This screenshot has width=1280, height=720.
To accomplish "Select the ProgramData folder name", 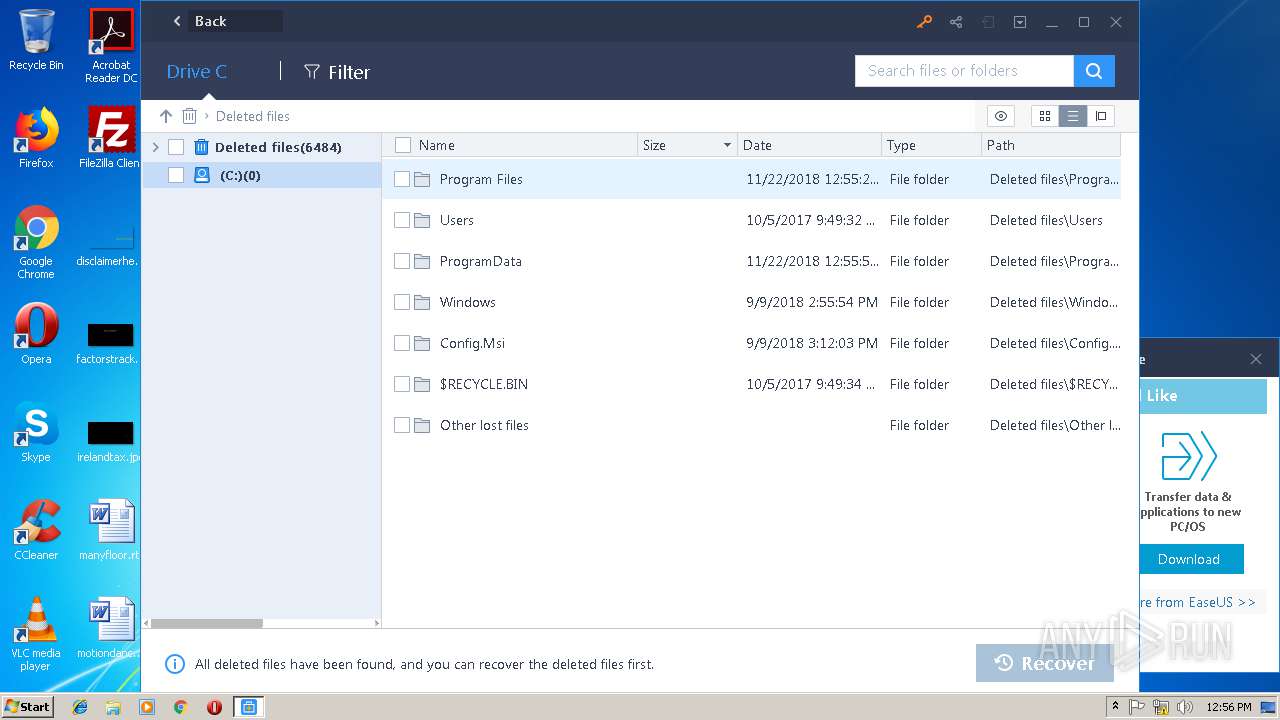I will [481, 261].
